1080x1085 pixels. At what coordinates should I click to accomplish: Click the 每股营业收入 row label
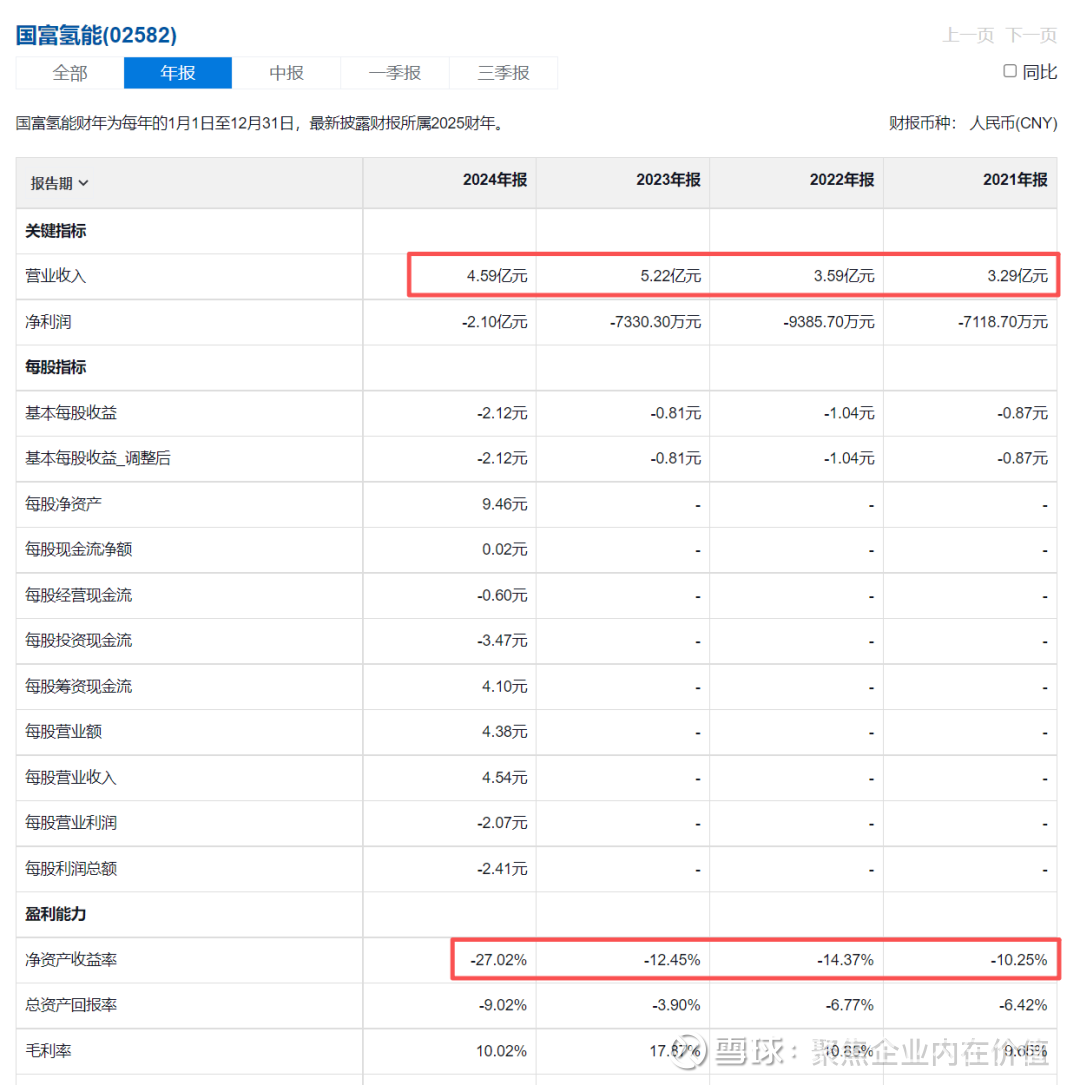pos(71,778)
